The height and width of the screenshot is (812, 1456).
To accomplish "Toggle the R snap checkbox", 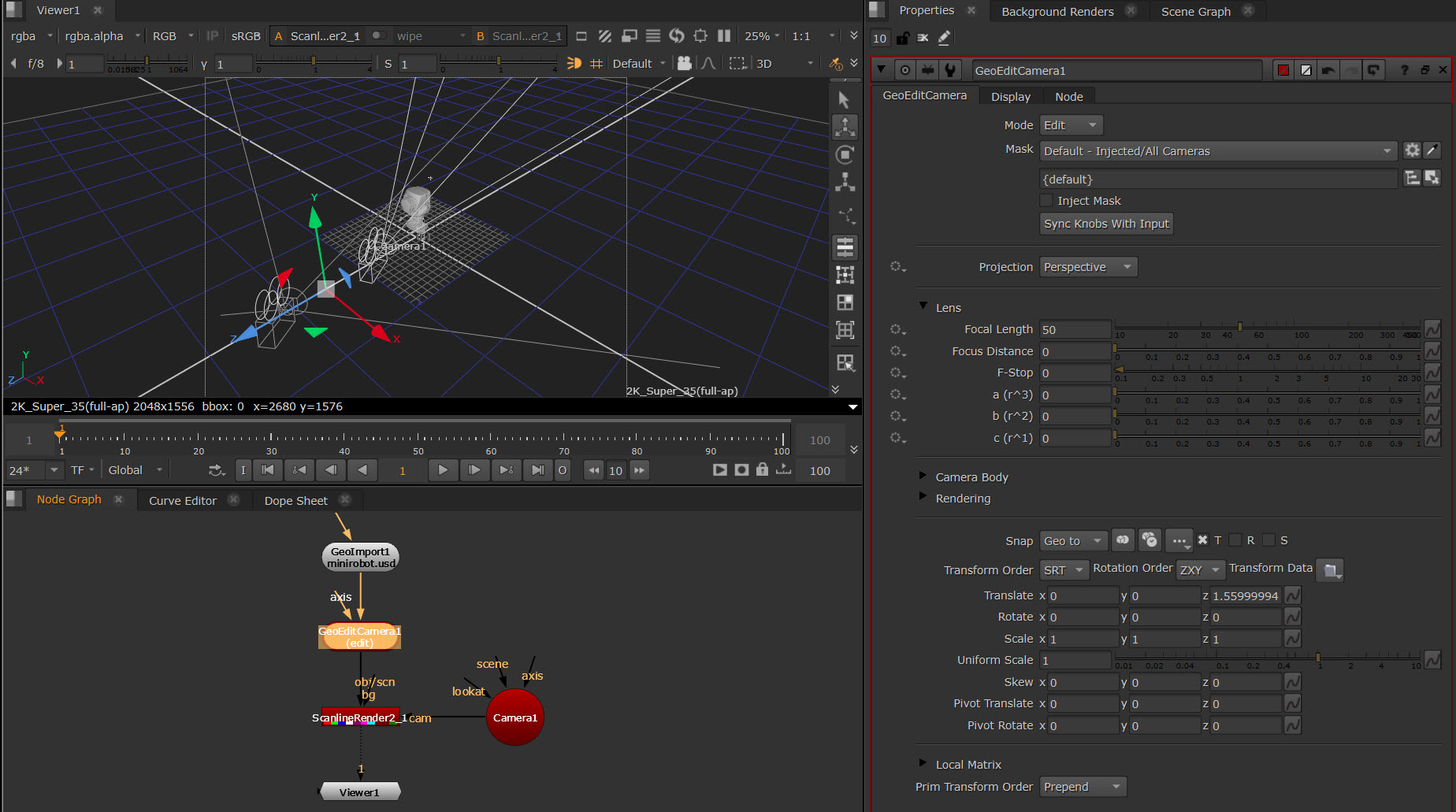I will [x=1235, y=540].
